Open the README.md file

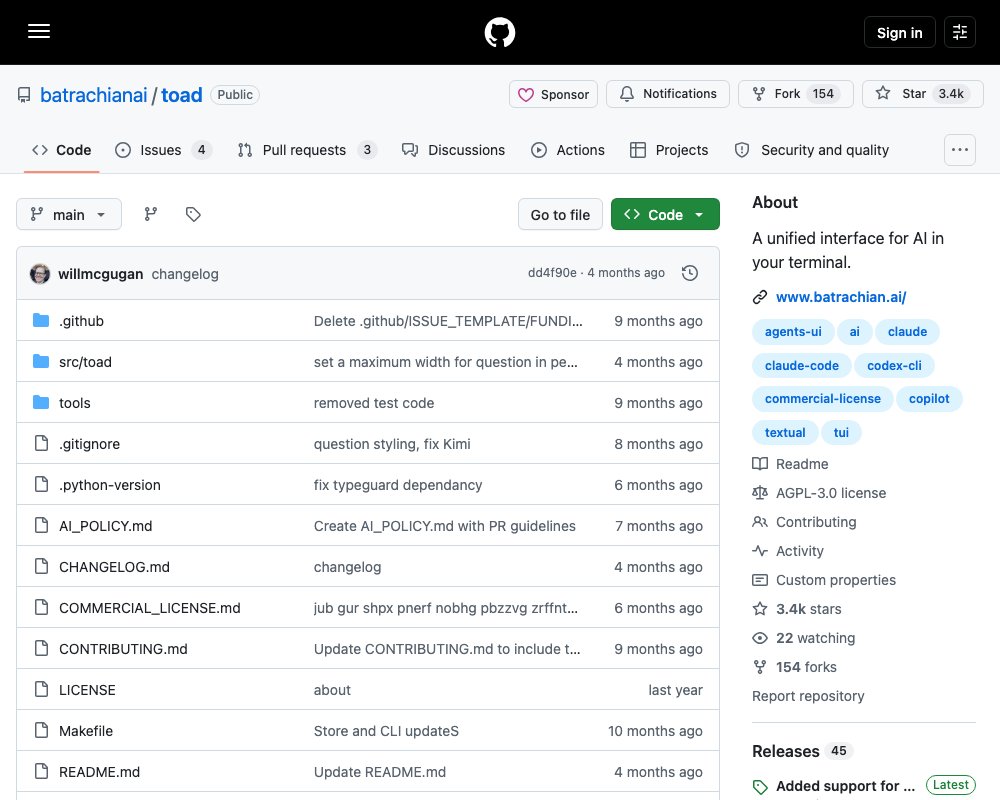coord(99,772)
